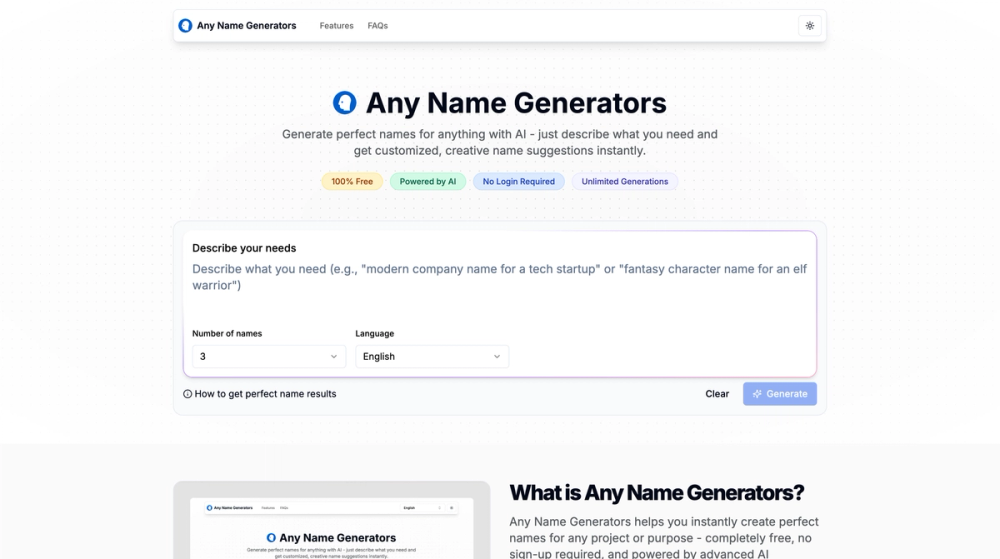Click the Generate button
This screenshot has width=1000, height=559.
click(779, 394)
